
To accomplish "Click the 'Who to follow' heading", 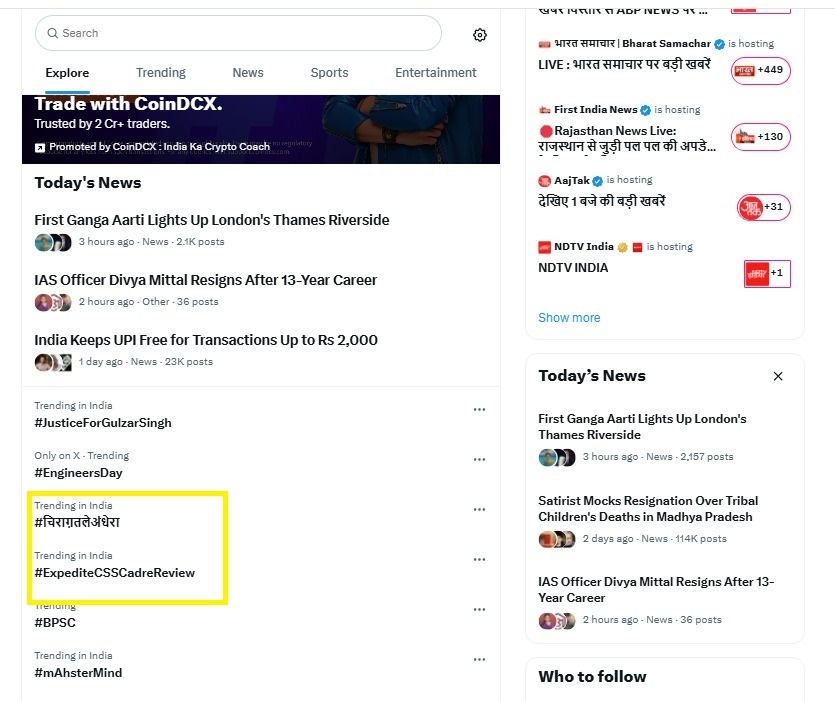I will pyautogui.click(x=592, y=676).
